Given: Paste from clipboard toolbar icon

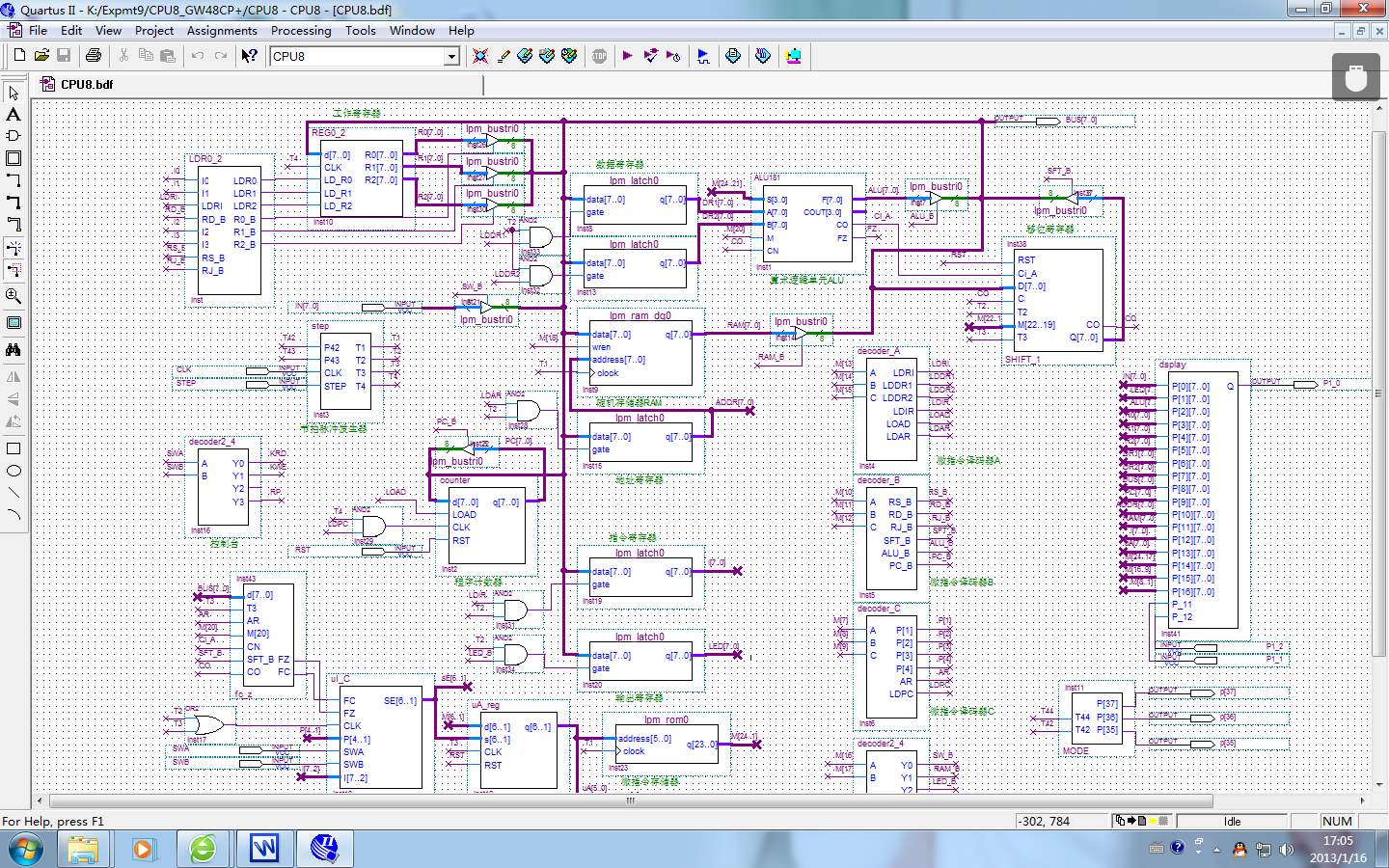Looking at the screenshot, I should point(168,56).
